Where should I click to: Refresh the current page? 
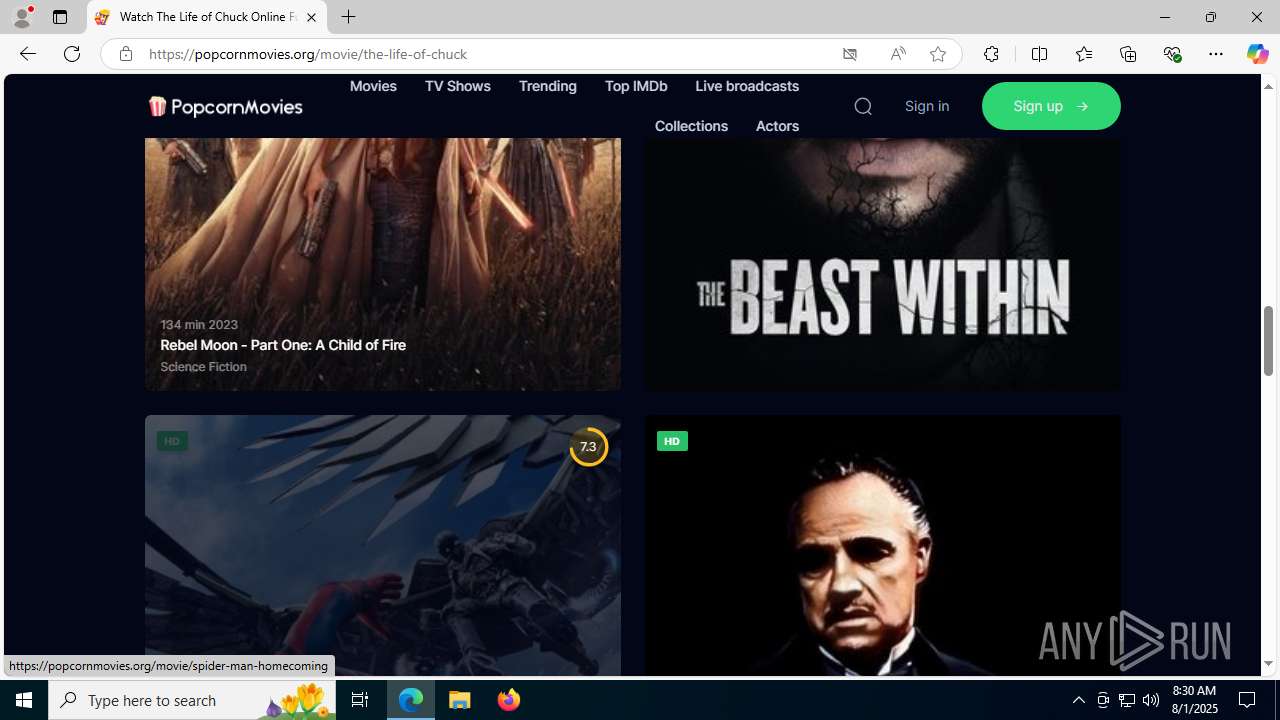72,54
